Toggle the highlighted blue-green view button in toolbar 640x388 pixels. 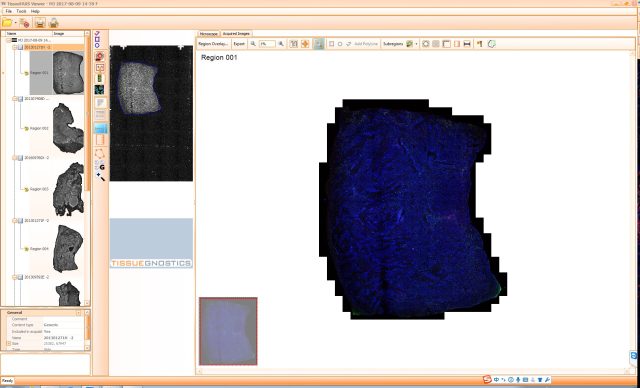click(x=318, y=44)
